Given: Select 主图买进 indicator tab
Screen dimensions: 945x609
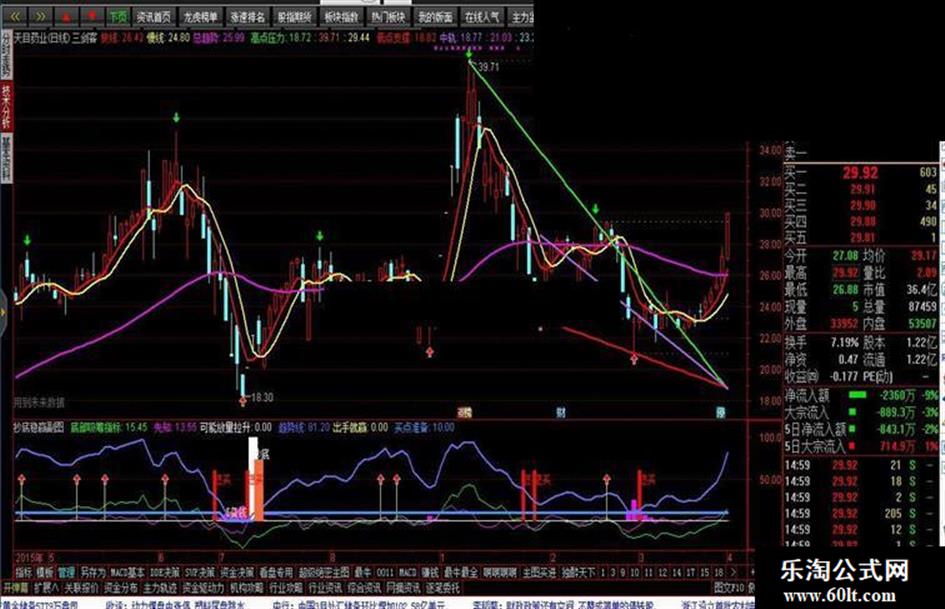Looking at the screenshot, I should (x=539, y=572).
